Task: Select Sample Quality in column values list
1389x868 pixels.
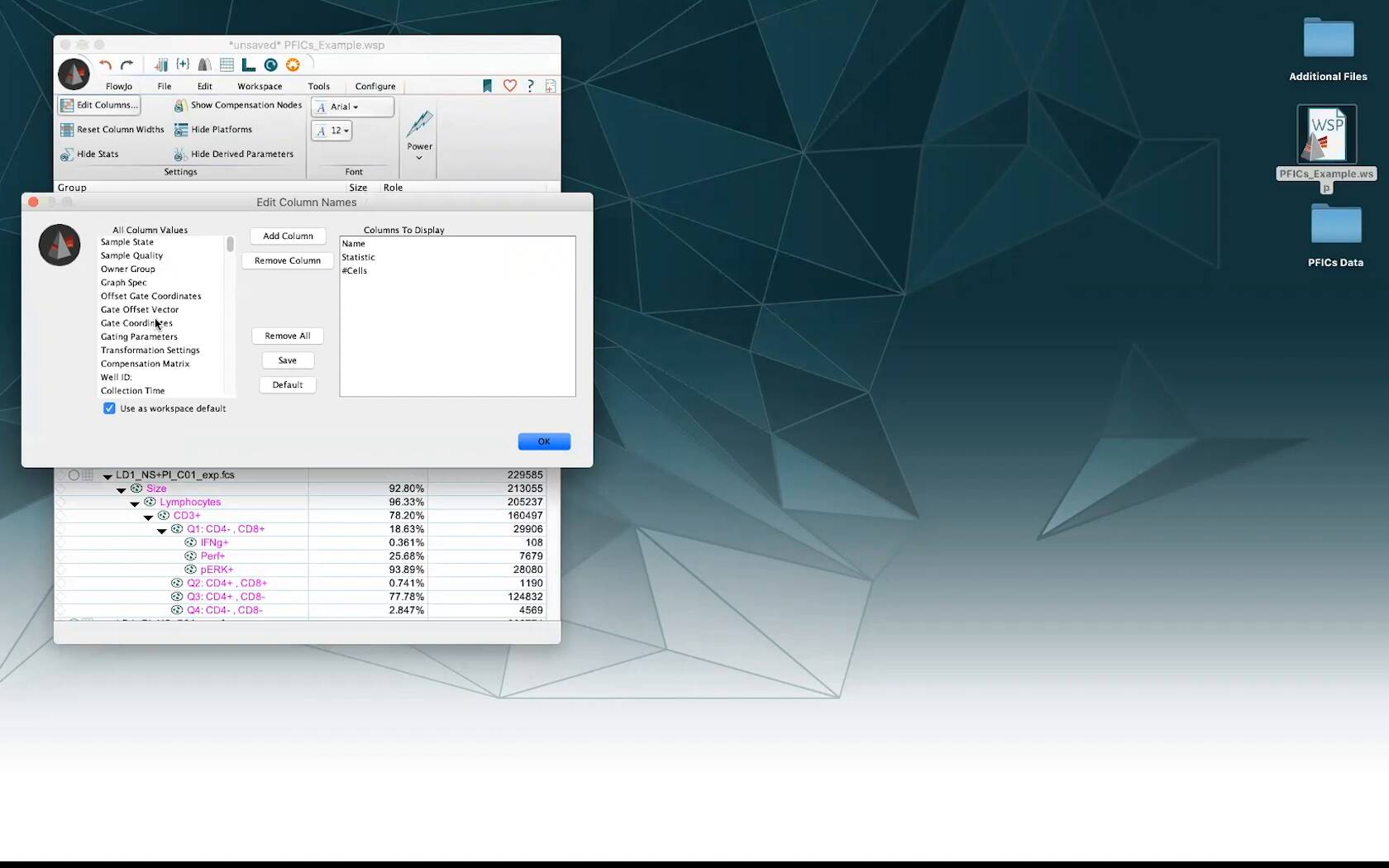Action: click(x=131, y=255)
